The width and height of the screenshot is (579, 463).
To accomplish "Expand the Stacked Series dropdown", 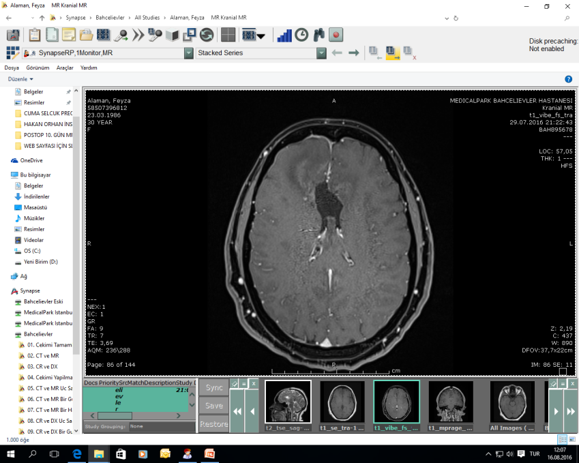I will 321,53.
